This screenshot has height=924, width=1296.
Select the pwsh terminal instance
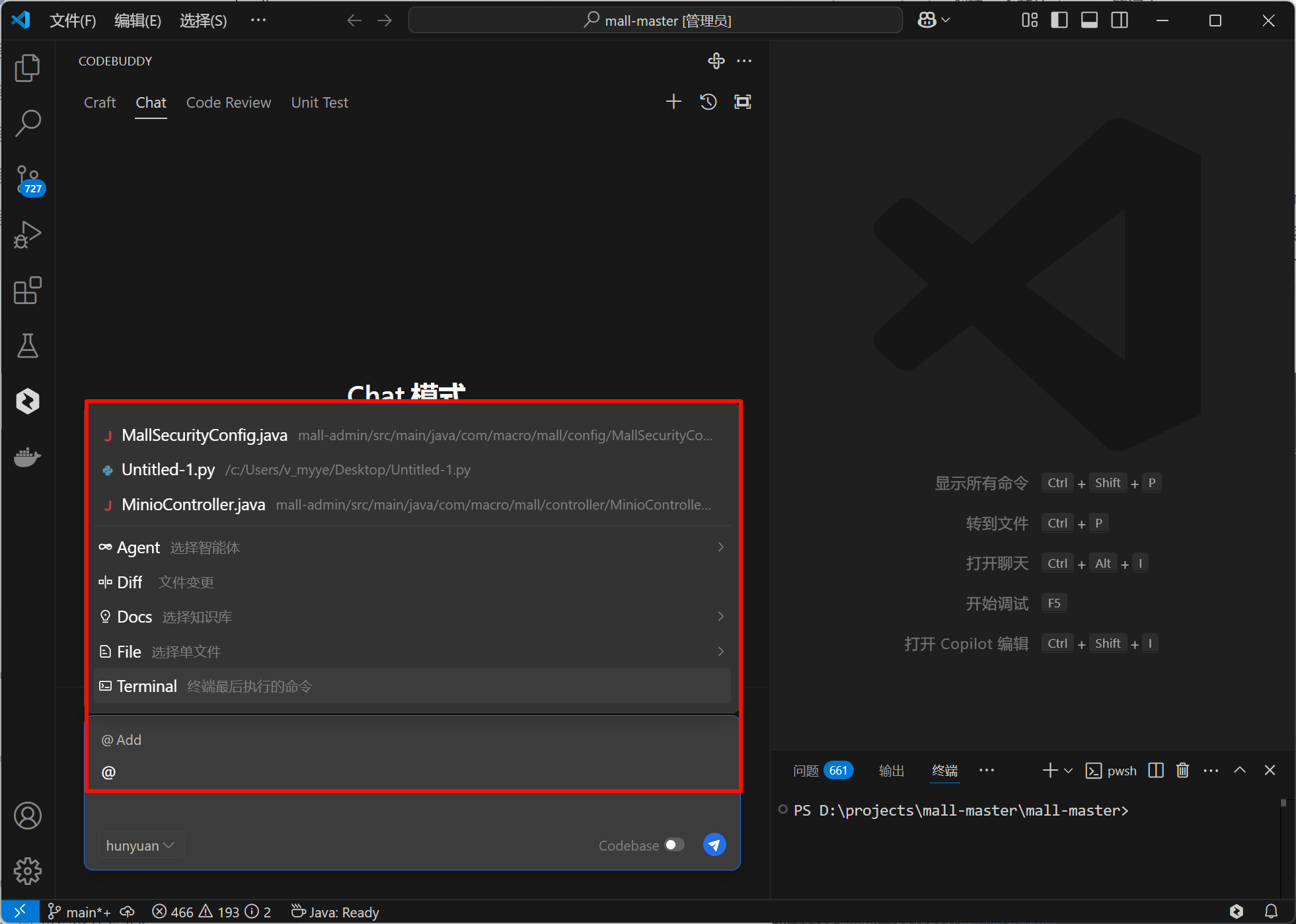click(1111, 771)
